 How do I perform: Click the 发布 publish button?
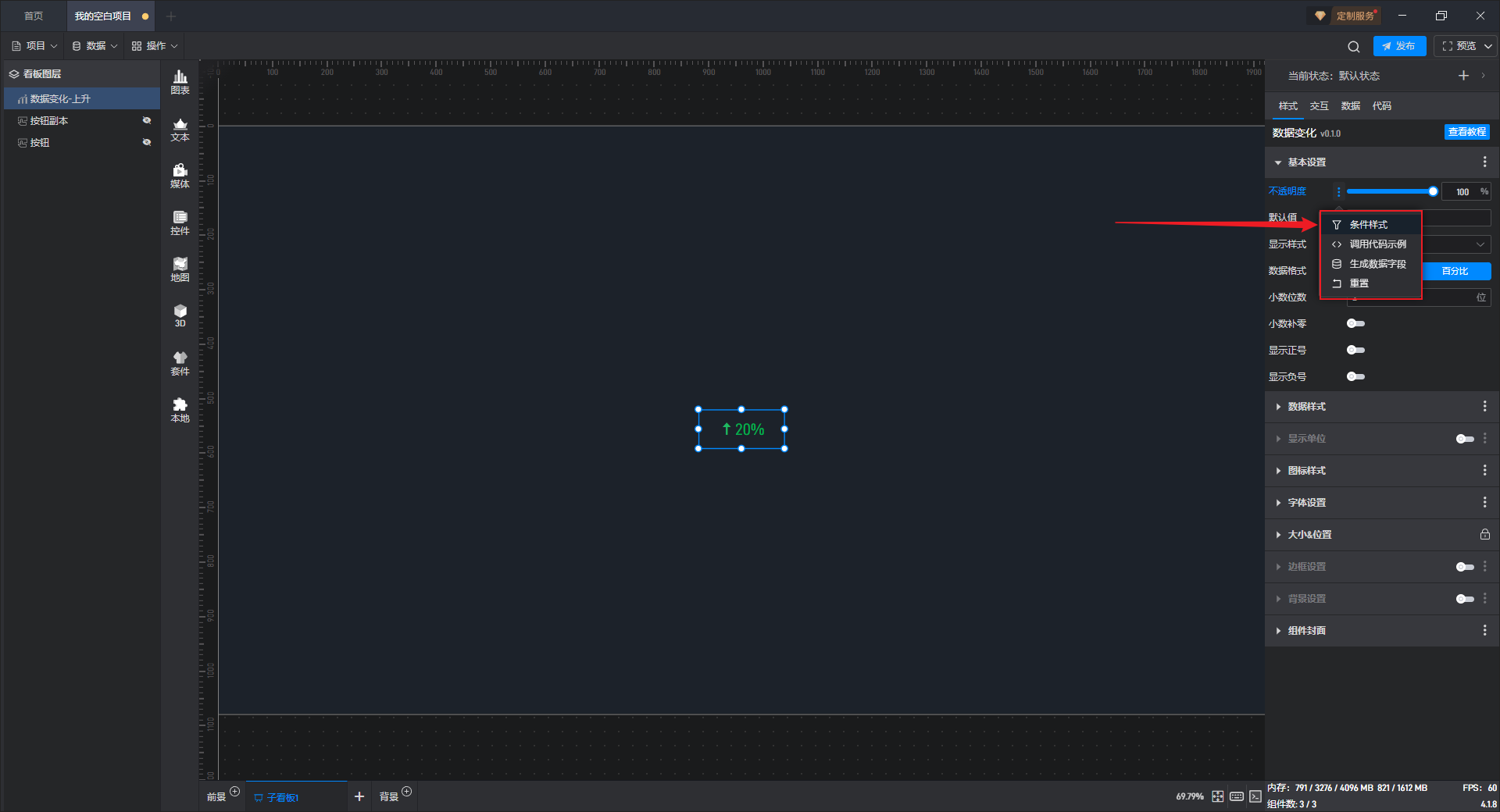pyautogui.click(x=1399, y=46)
